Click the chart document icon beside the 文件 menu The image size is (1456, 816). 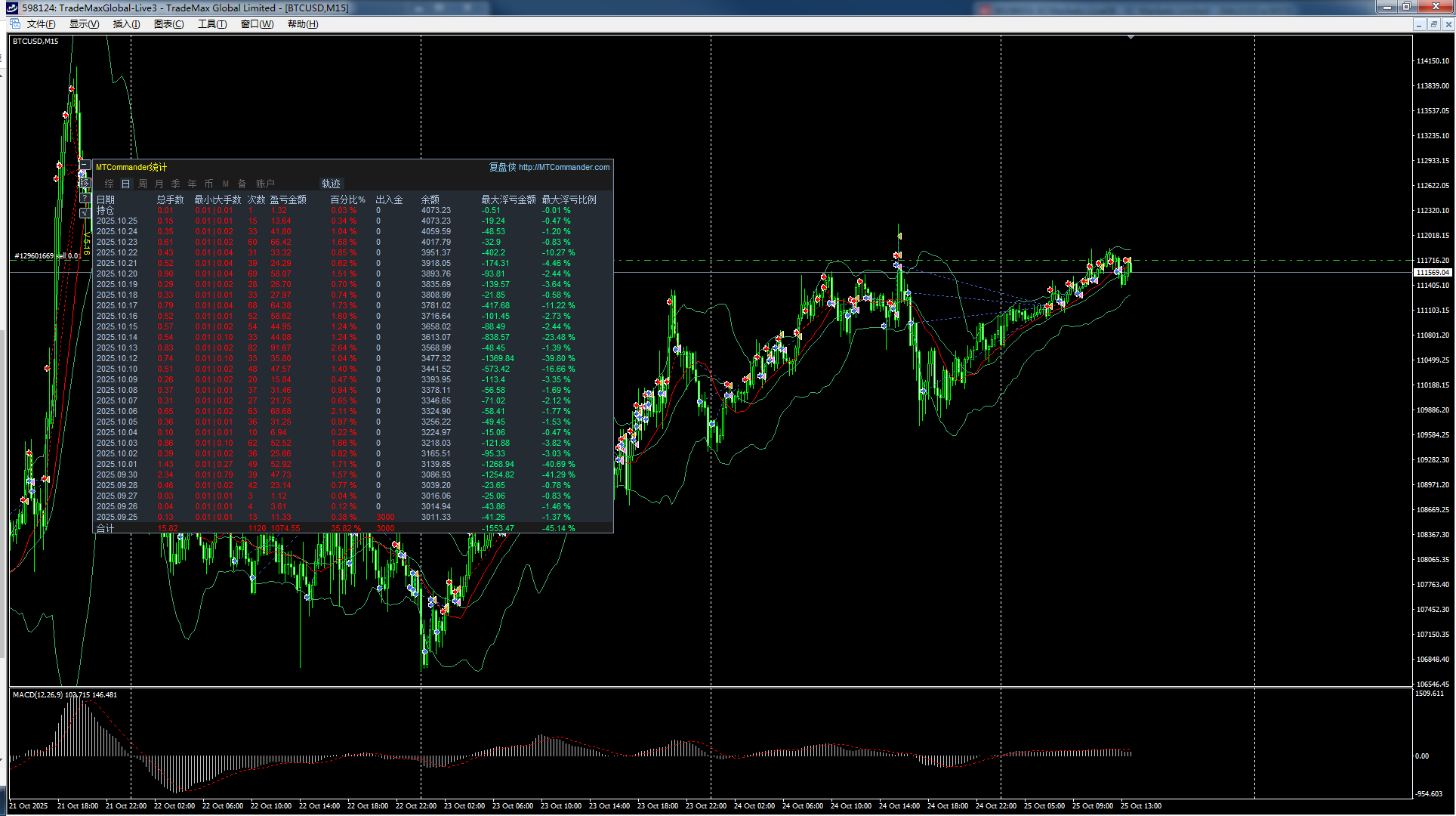click(14, 24)
